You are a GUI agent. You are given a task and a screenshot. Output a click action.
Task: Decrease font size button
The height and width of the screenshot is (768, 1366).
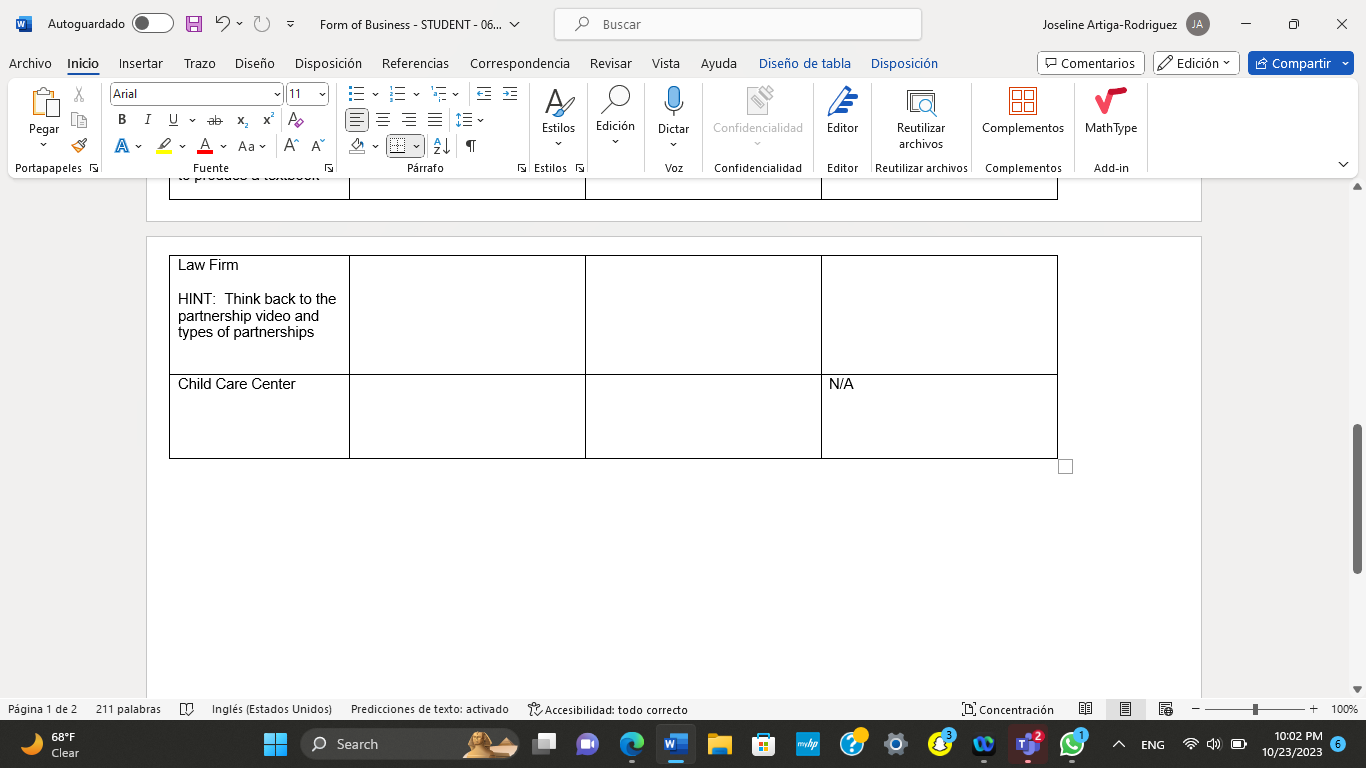point(317,146)
